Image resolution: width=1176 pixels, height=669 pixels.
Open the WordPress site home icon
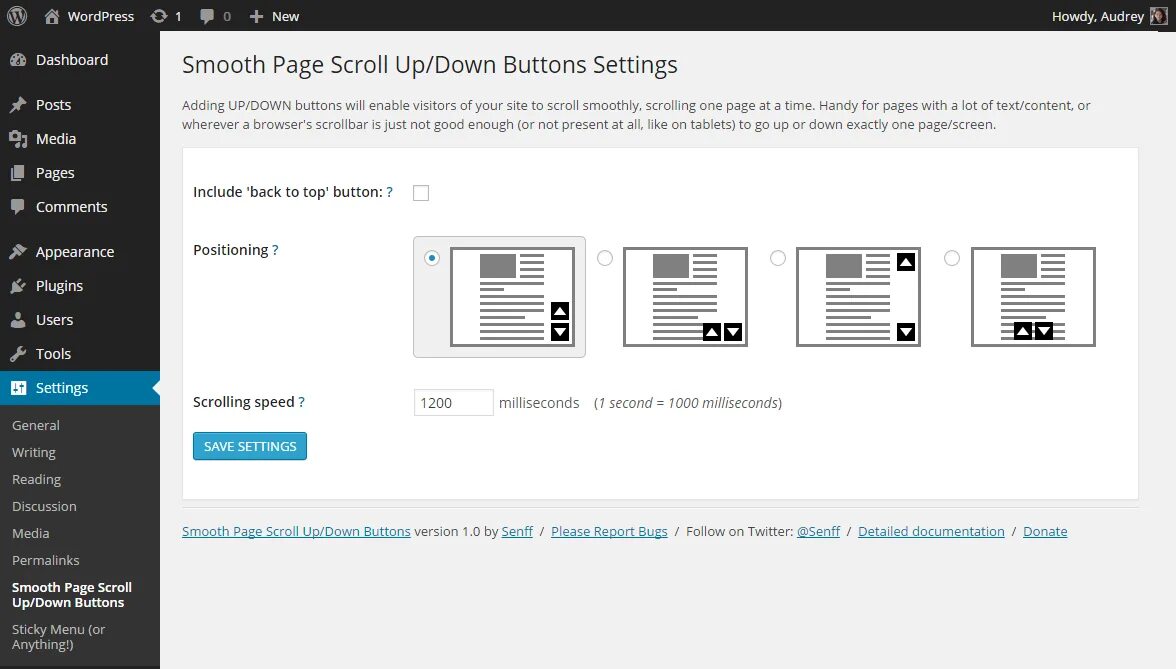point(52,16)
